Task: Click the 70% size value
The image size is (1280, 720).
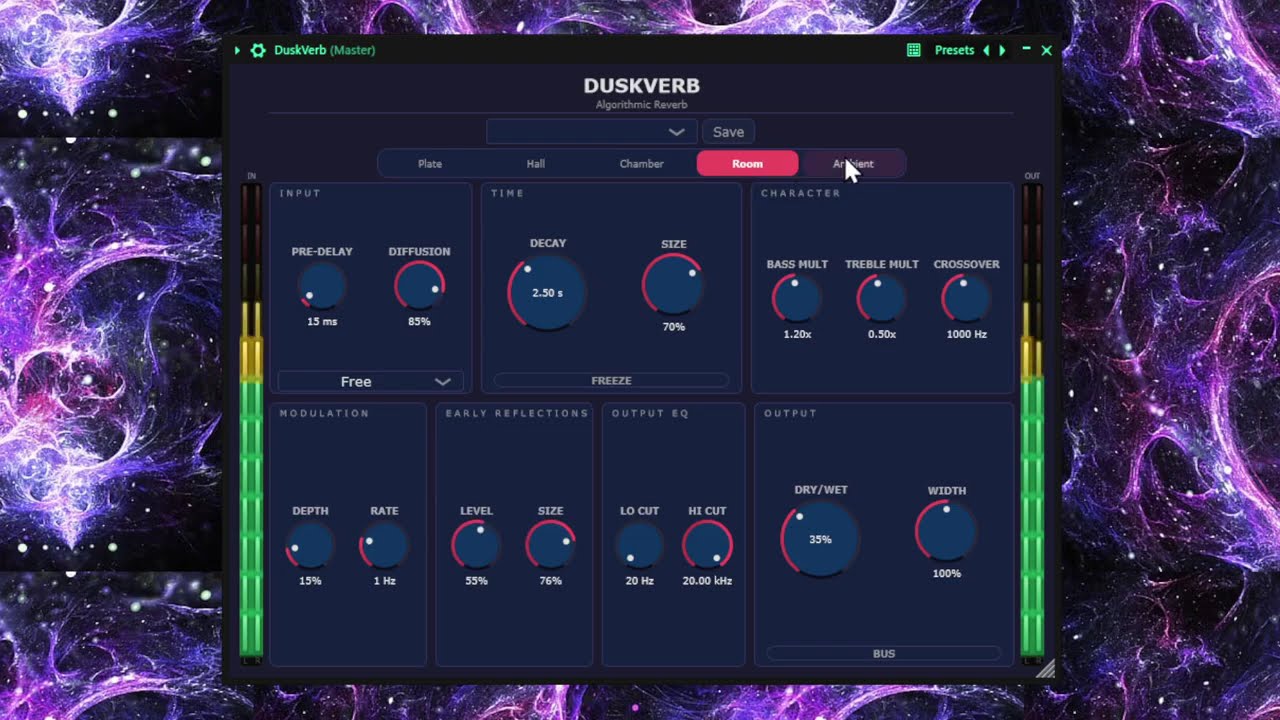Action: [673, 327]
